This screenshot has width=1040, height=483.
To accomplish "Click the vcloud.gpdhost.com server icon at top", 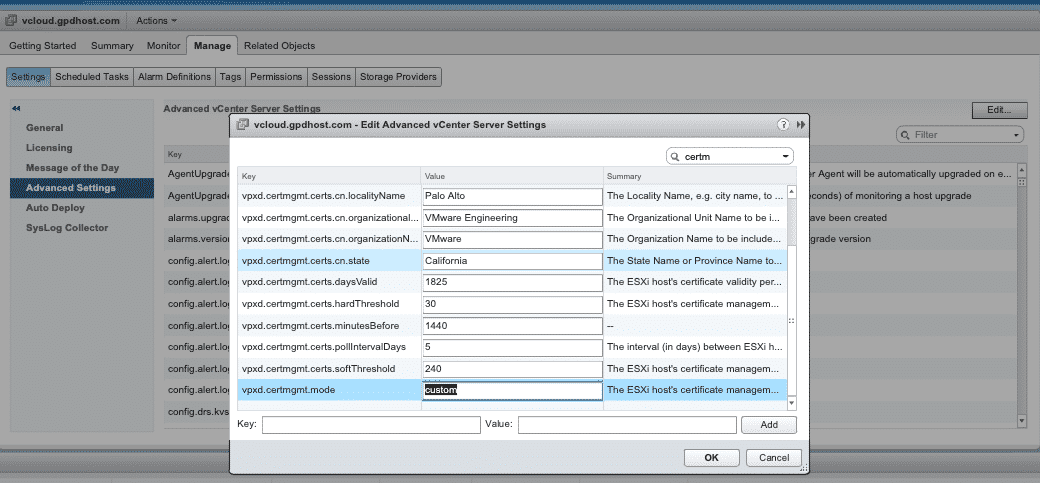I will (11, 20).
